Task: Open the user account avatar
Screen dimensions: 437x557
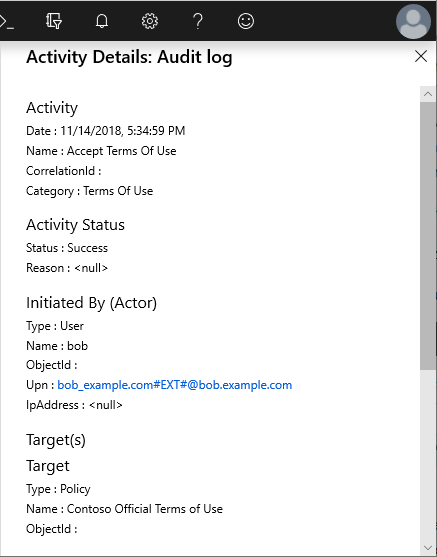Action: (x=413, y=21)
